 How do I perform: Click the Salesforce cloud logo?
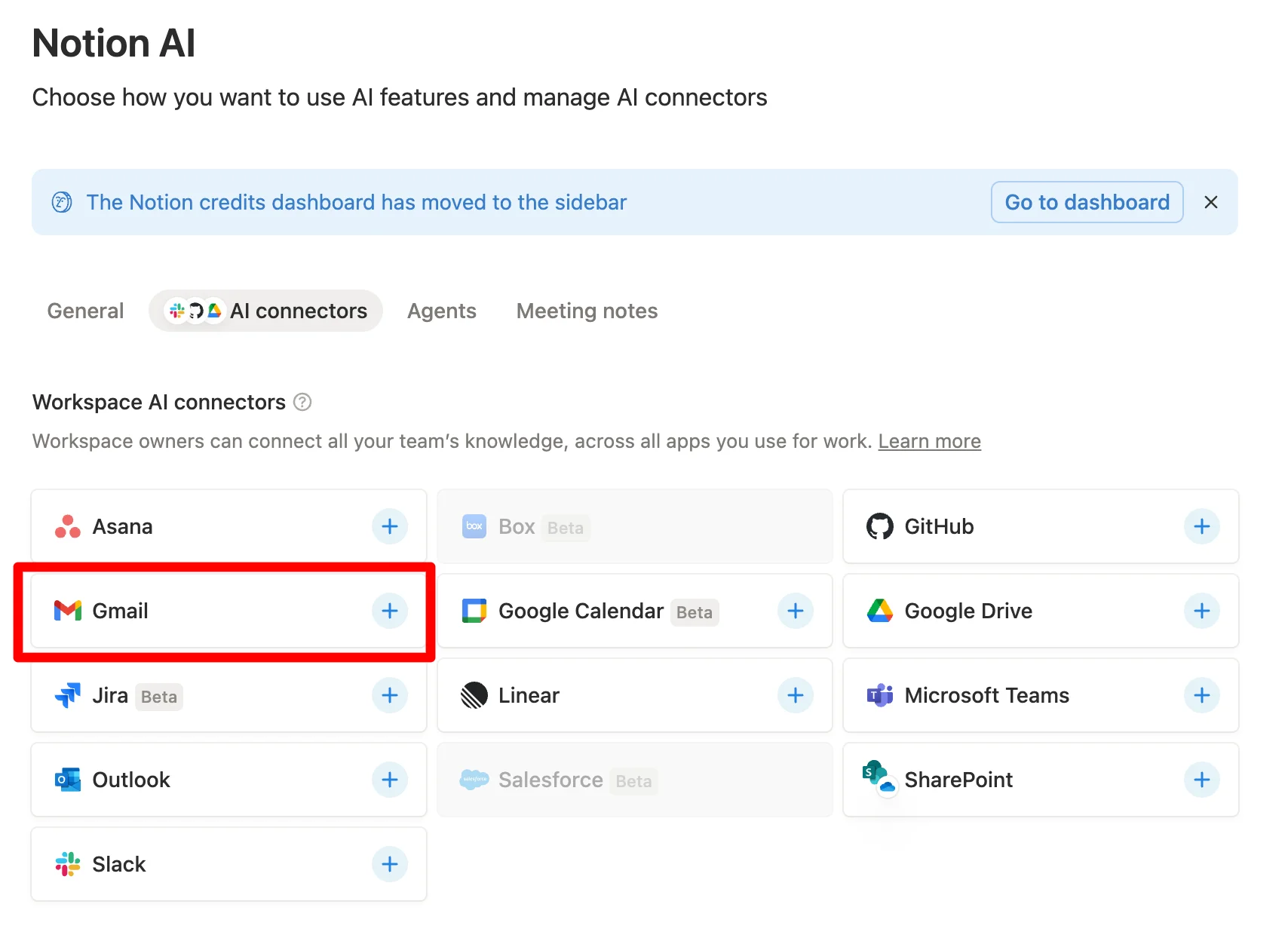[474, 780]
